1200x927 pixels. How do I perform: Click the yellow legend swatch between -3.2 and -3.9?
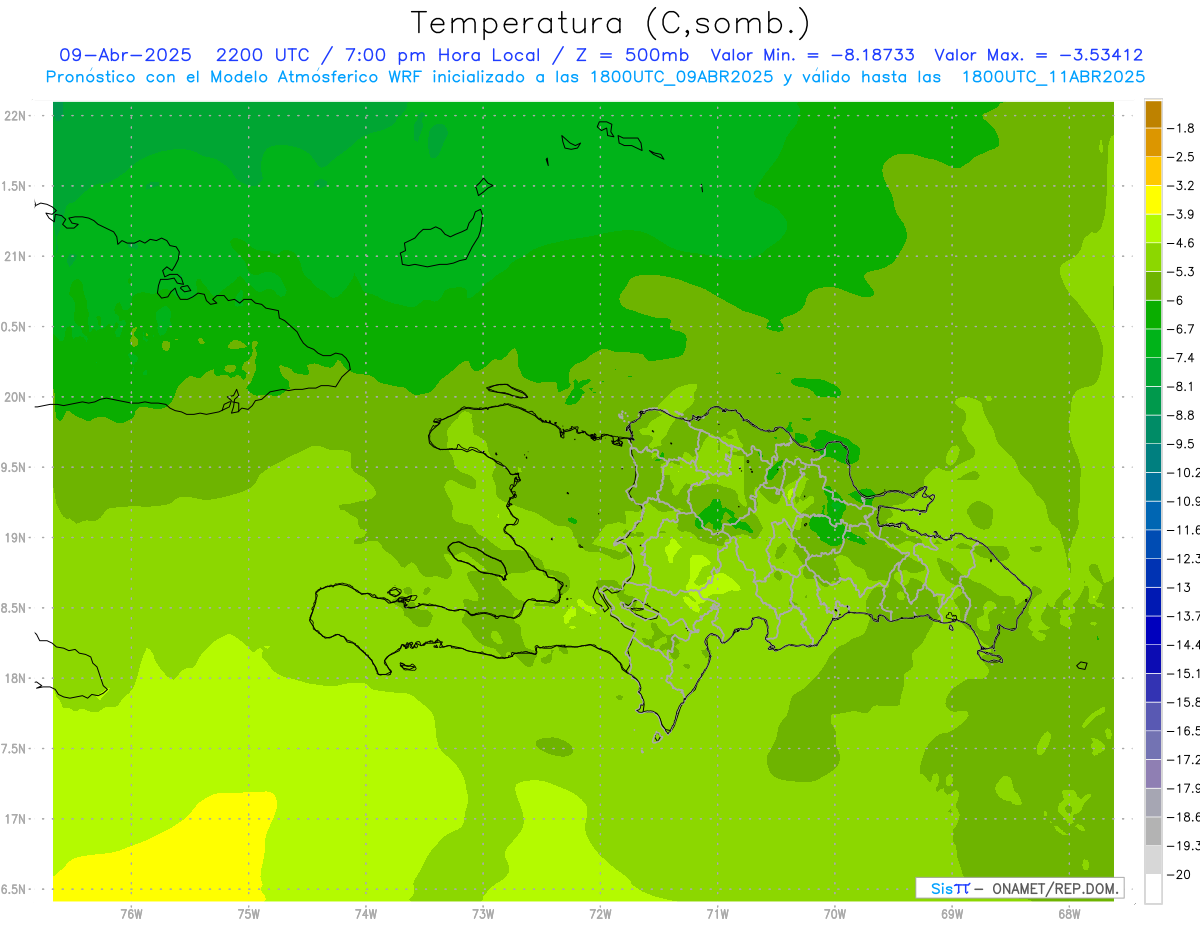(1153, 200)
